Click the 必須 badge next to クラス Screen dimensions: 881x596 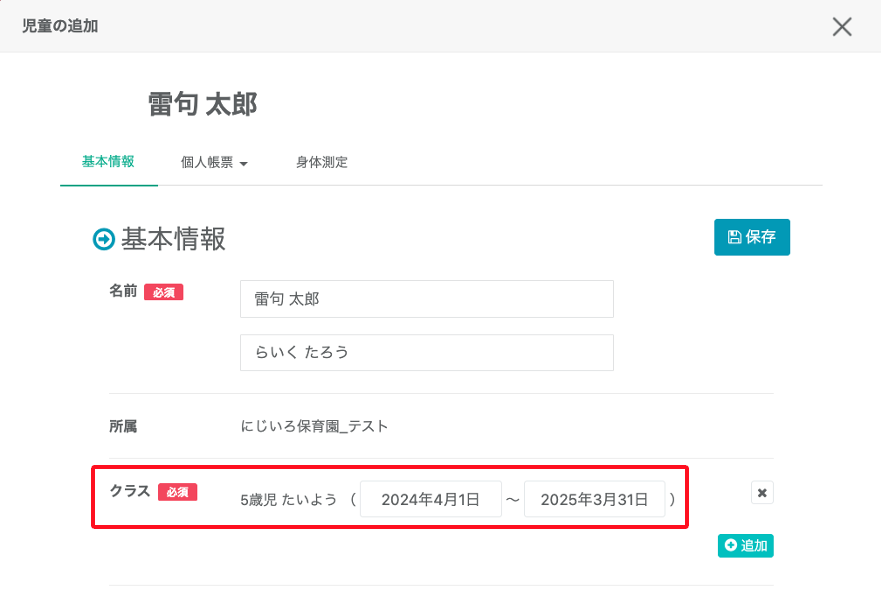178,492
